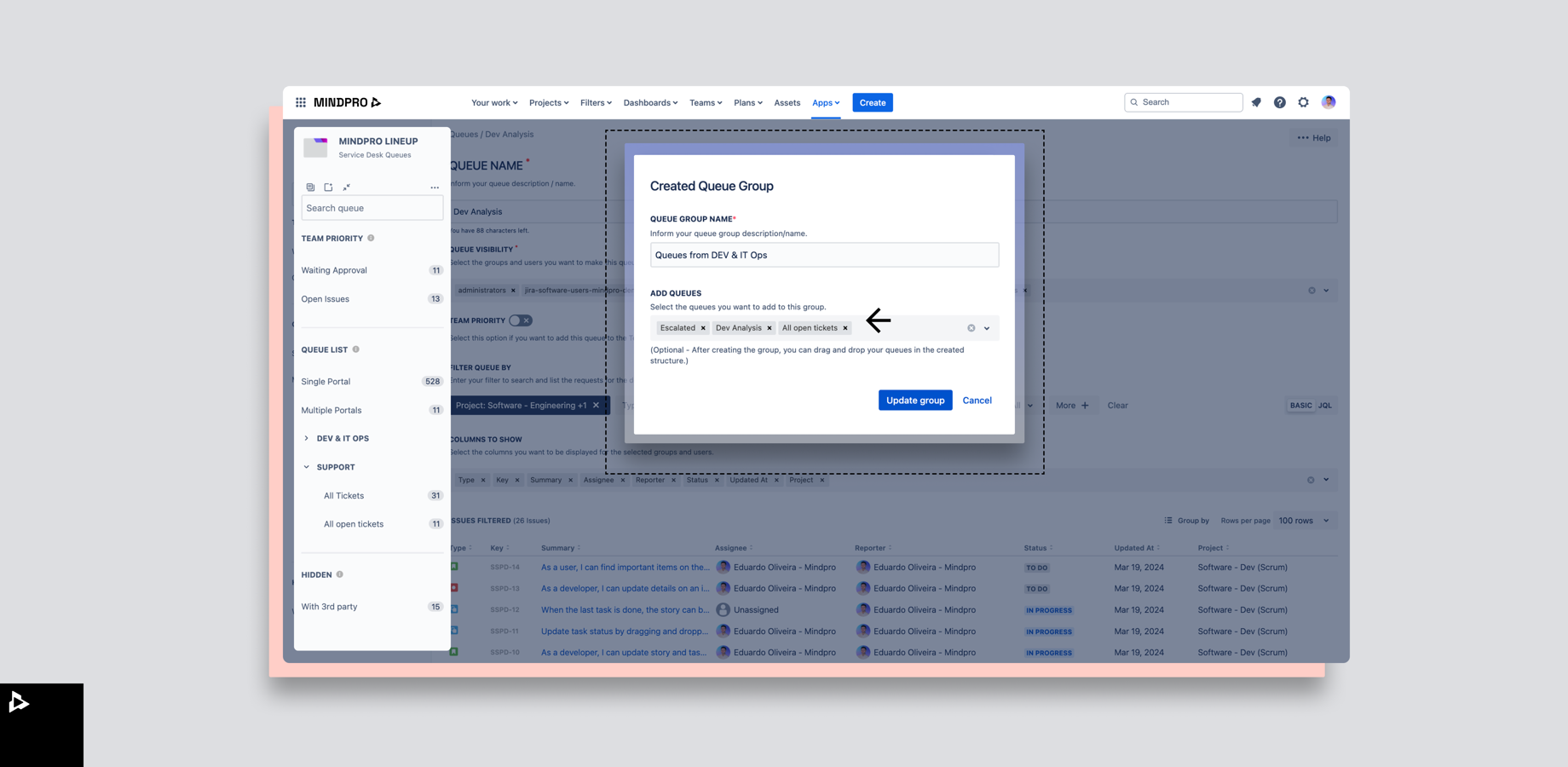This screenshot has width=1568, height=767.
Task: Click the user avatar in the top bar
Action: pos(1329,102)
